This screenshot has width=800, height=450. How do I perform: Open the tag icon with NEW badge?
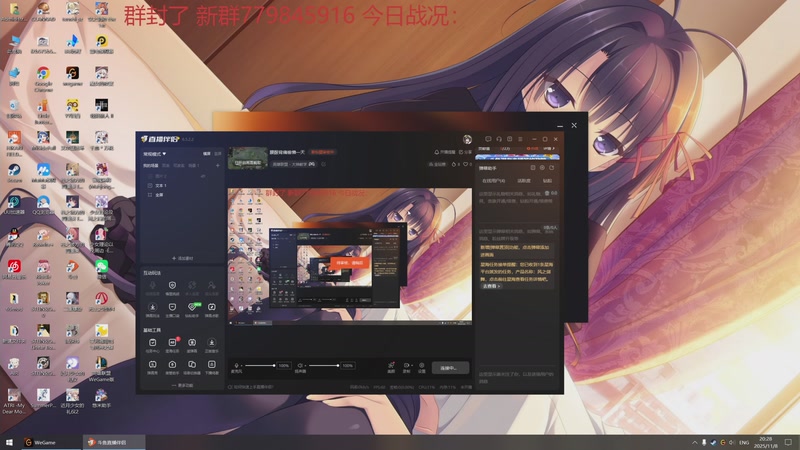(192, 307)
